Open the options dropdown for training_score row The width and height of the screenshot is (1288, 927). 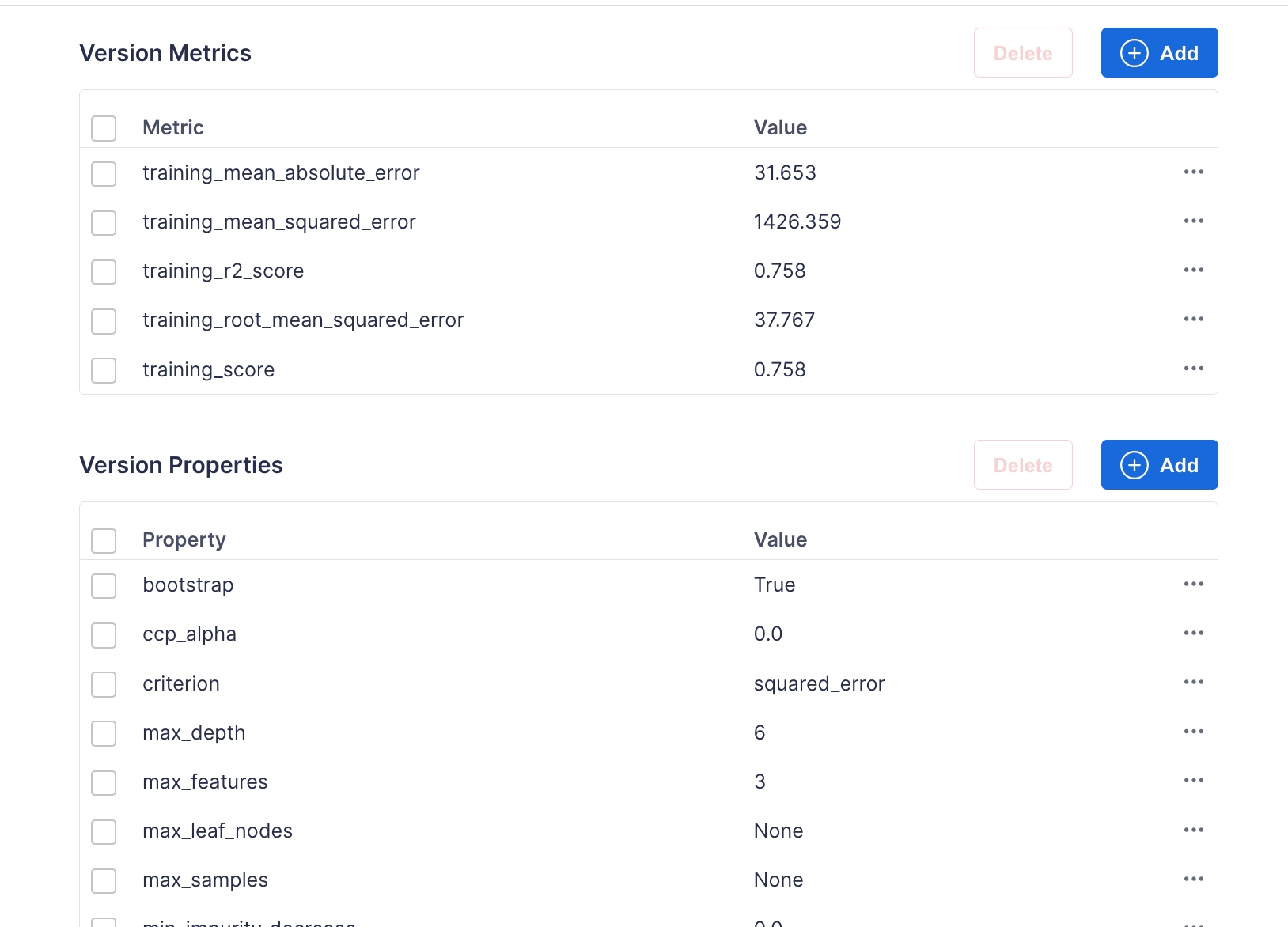point(1193,369)
